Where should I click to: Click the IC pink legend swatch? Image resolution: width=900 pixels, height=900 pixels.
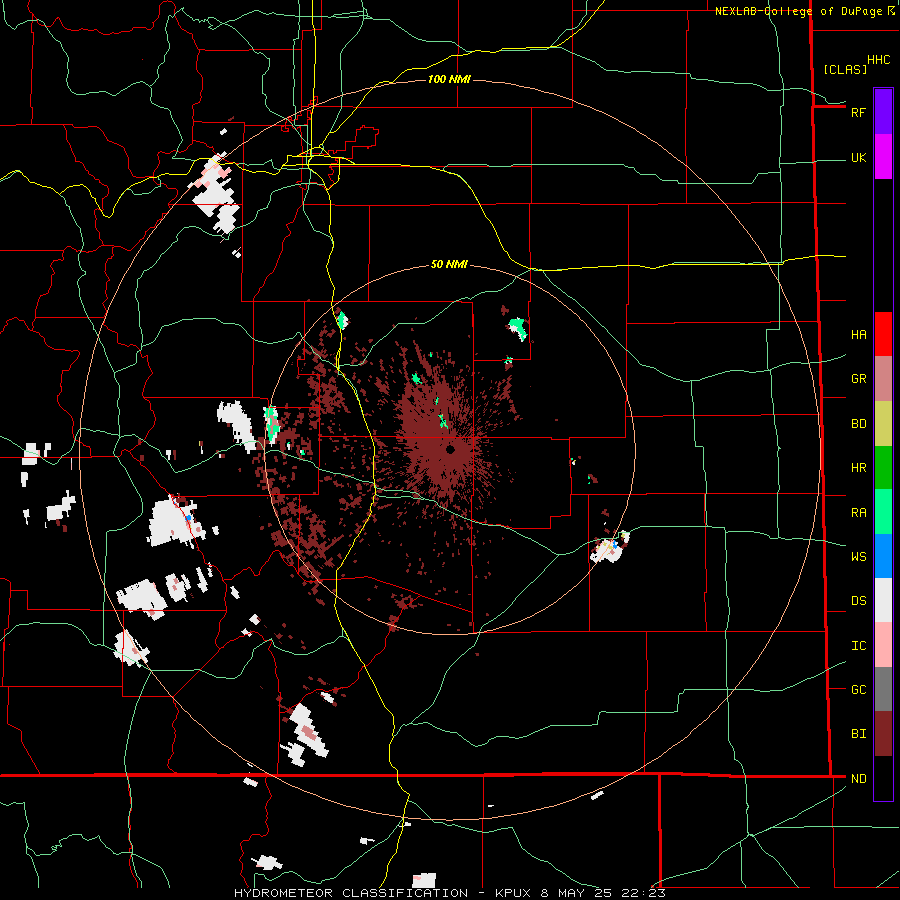tap(883, 645)
